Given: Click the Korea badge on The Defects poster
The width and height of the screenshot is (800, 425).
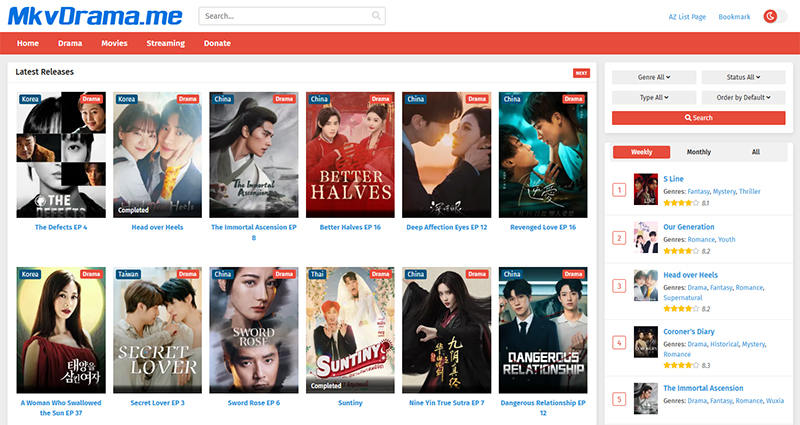Looking at the screenshot, I should pos(30,99).
